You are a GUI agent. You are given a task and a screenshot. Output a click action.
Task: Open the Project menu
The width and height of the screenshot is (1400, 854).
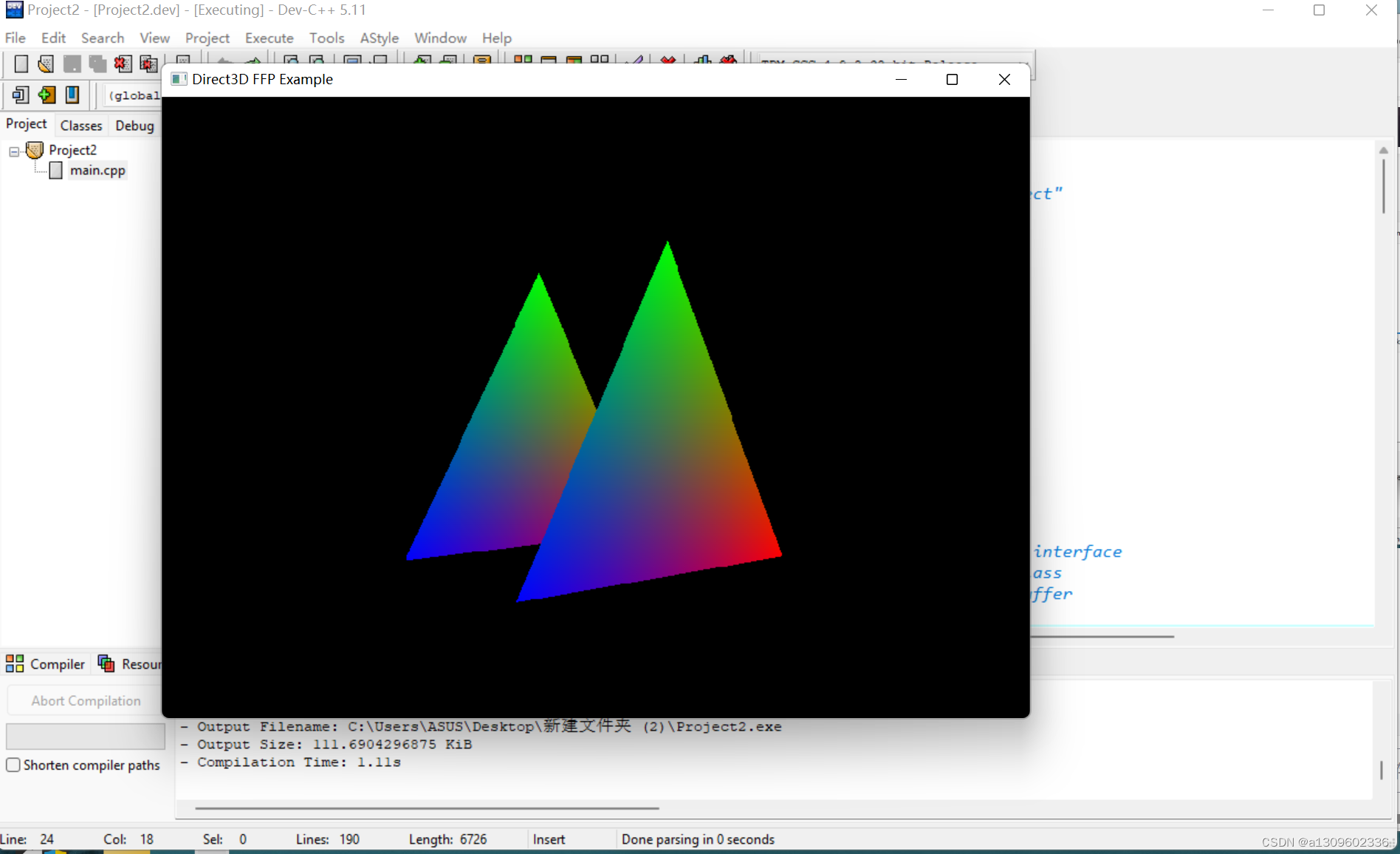[207, 38]
